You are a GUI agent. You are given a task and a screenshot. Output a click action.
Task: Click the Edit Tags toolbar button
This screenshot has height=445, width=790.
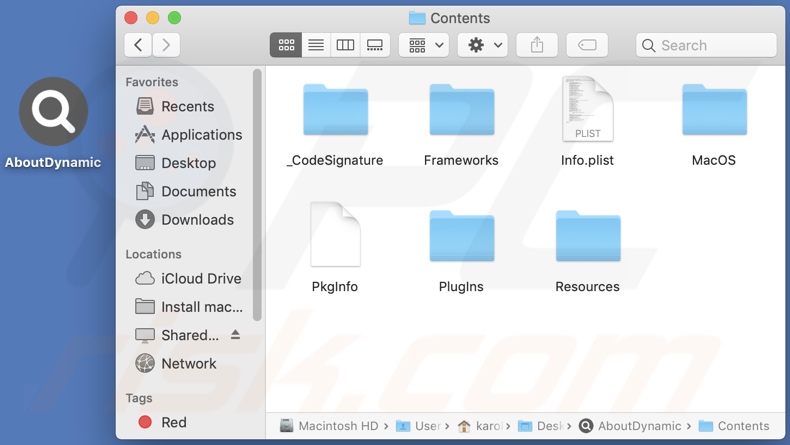[587, 45]
